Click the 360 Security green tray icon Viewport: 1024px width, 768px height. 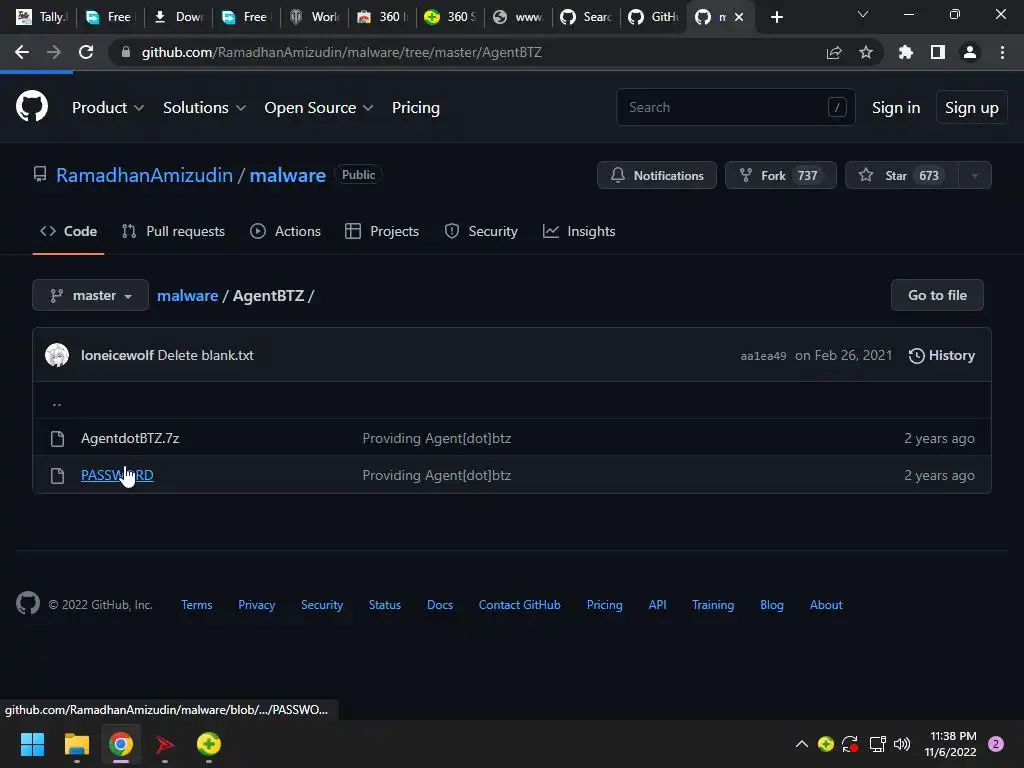click(825, 744)
